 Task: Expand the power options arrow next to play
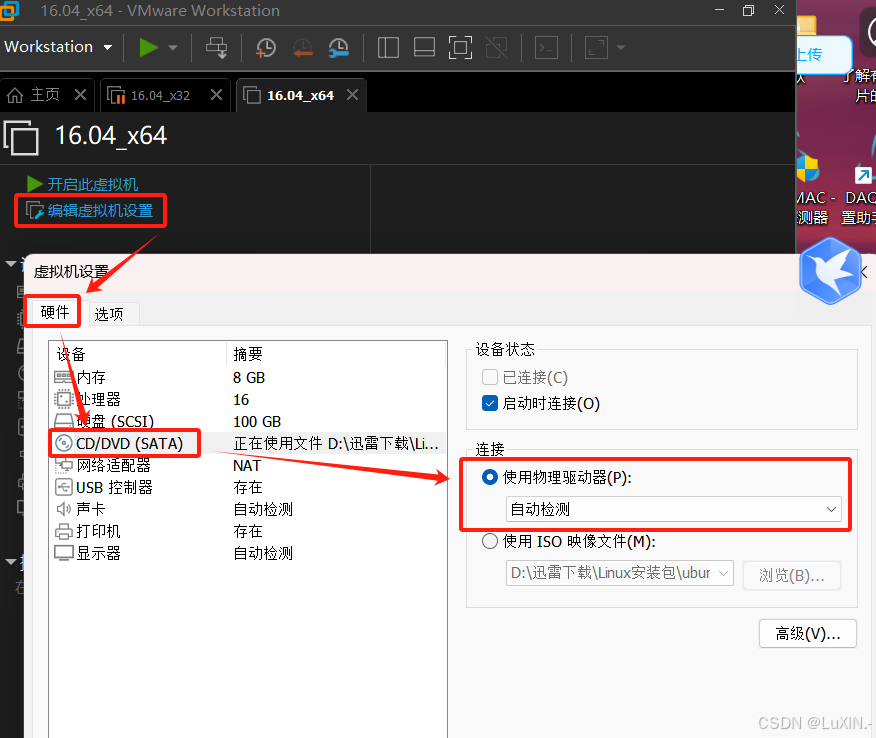click(173, 47)
